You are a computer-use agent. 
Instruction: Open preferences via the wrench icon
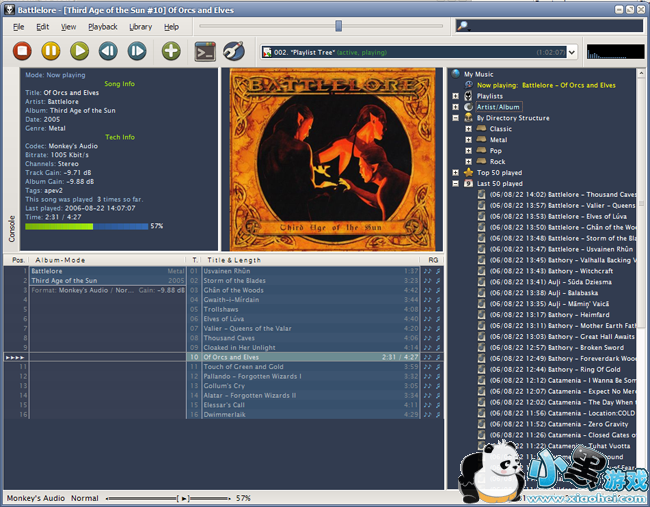[234, 51]
